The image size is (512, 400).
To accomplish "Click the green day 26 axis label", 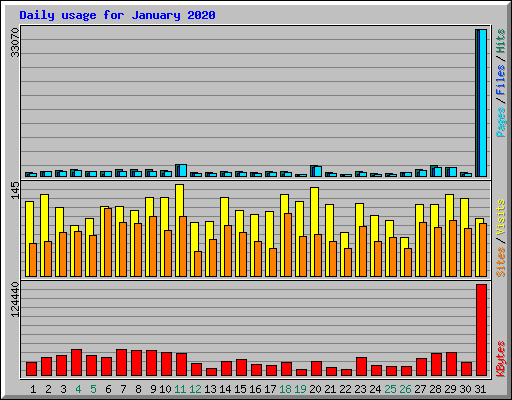I will point(405,389).
